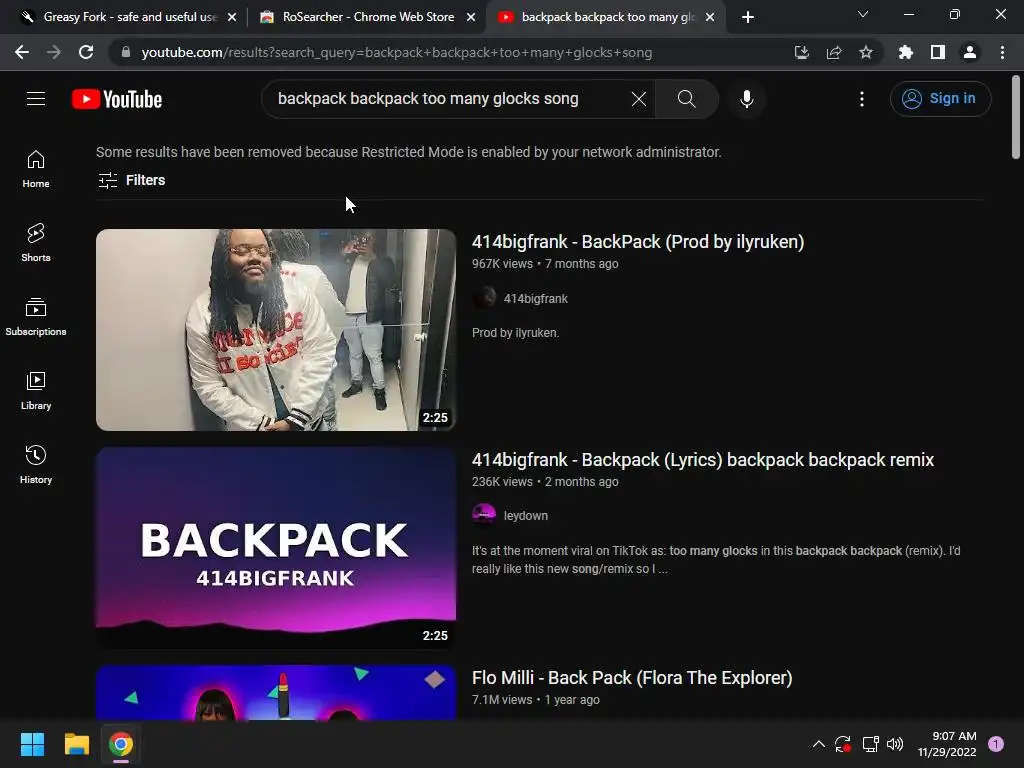Click the magnifier search button

click(686, 99)
